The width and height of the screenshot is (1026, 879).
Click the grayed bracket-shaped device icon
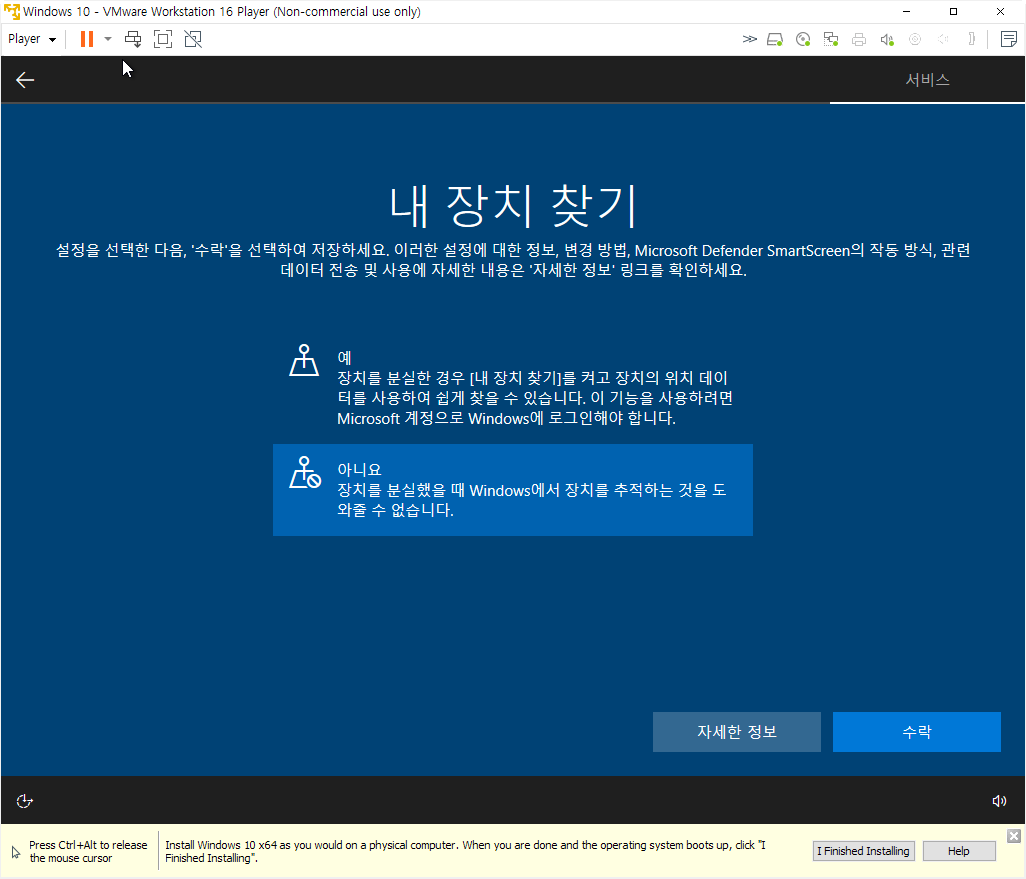(972, 39)
